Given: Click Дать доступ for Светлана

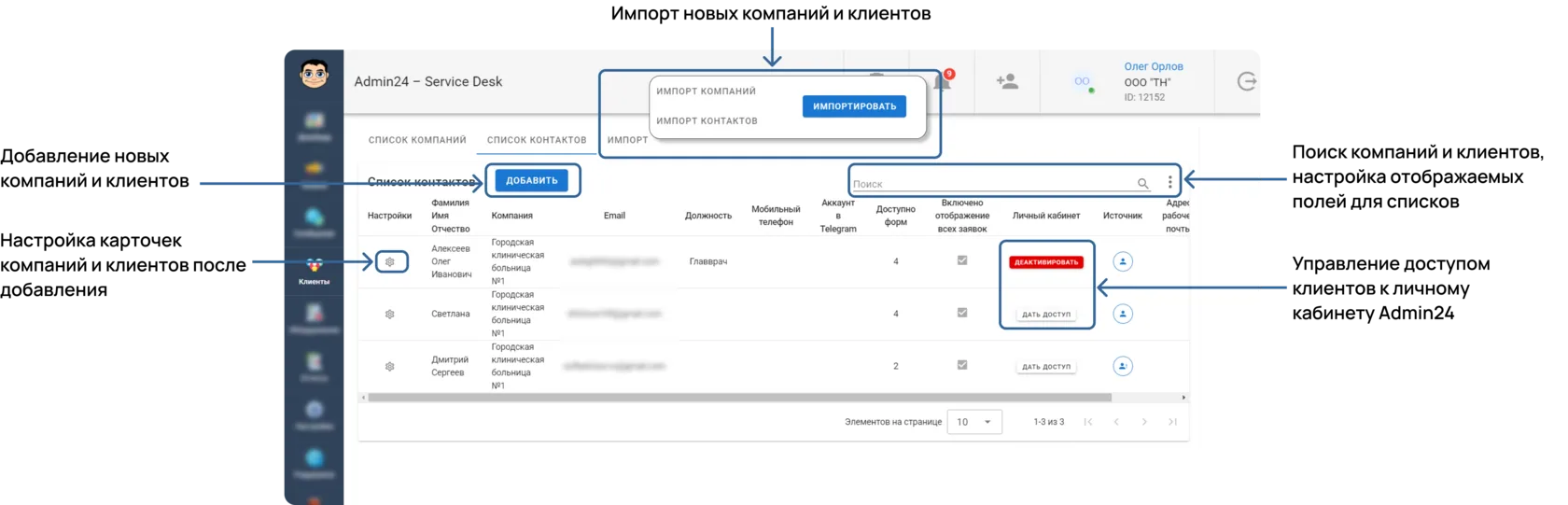Looking at the screenshot, I should point(1046,315).
